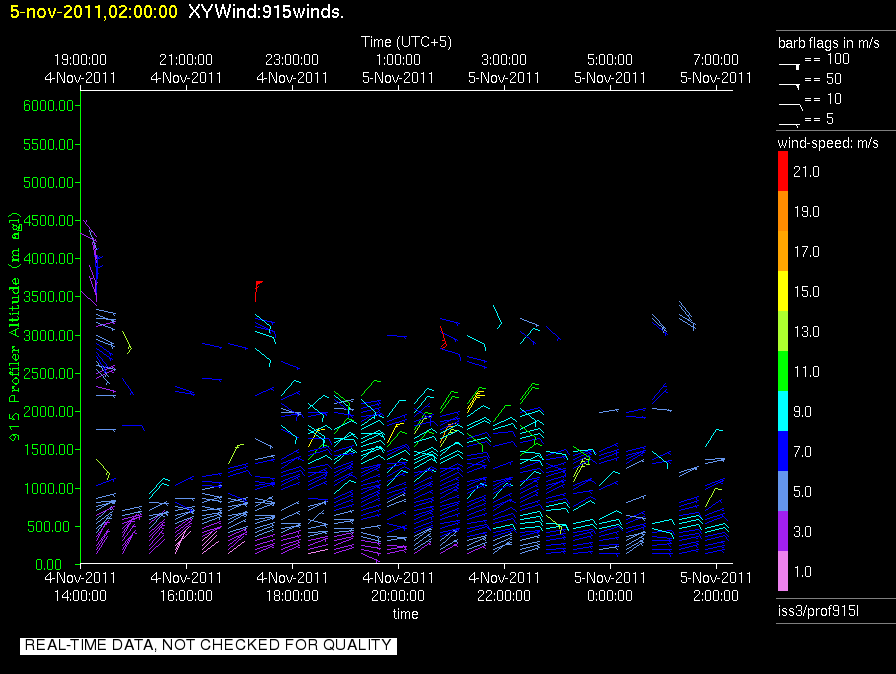The height and width of the screenshot is (674, 896).
Task: Click the '== 50' barb legend text
Action: point(823,79)
